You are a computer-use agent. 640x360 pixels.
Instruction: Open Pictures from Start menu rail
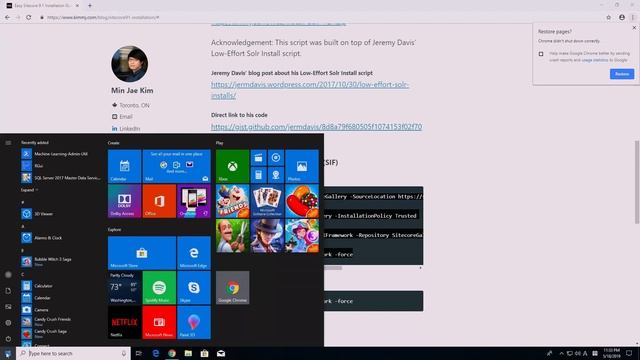point(8,307)
